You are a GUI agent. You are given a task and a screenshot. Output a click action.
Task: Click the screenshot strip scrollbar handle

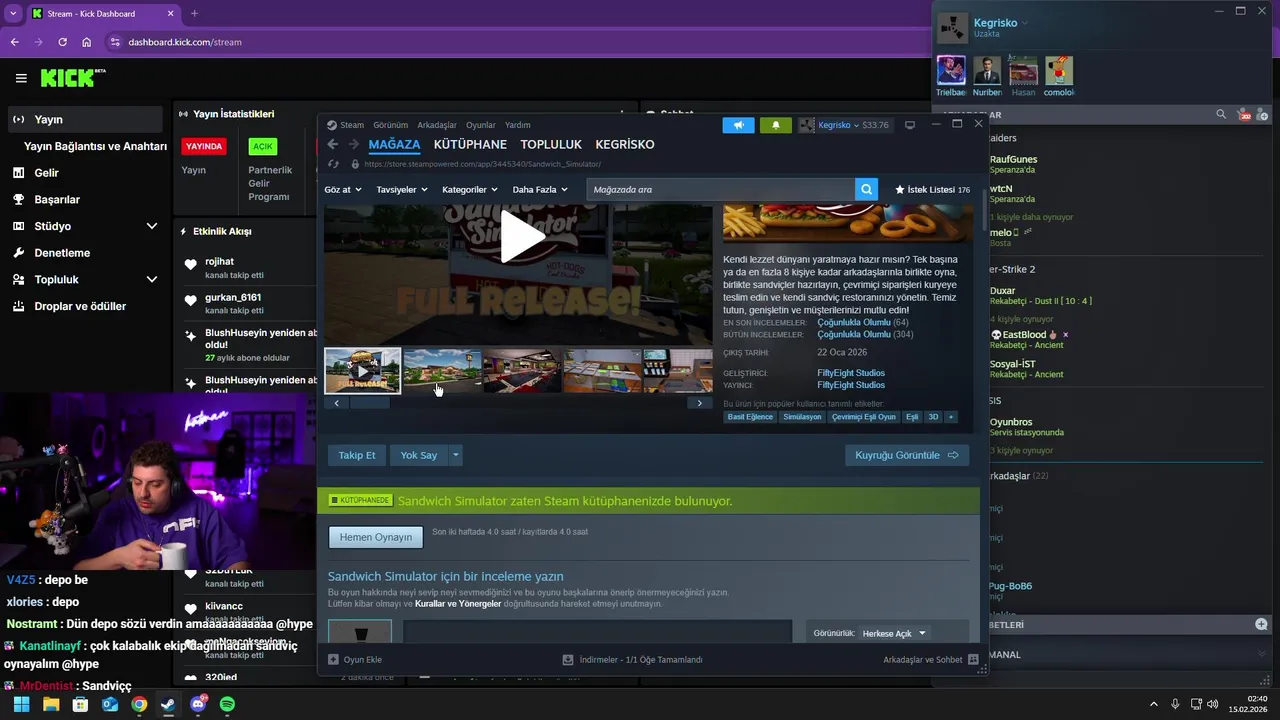pos(369,403)
